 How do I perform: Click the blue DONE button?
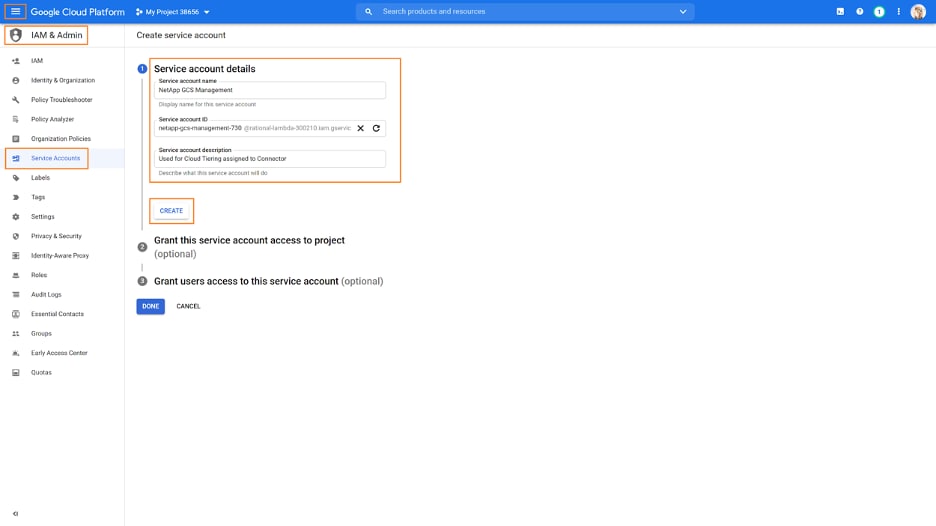tap(150, 306)
